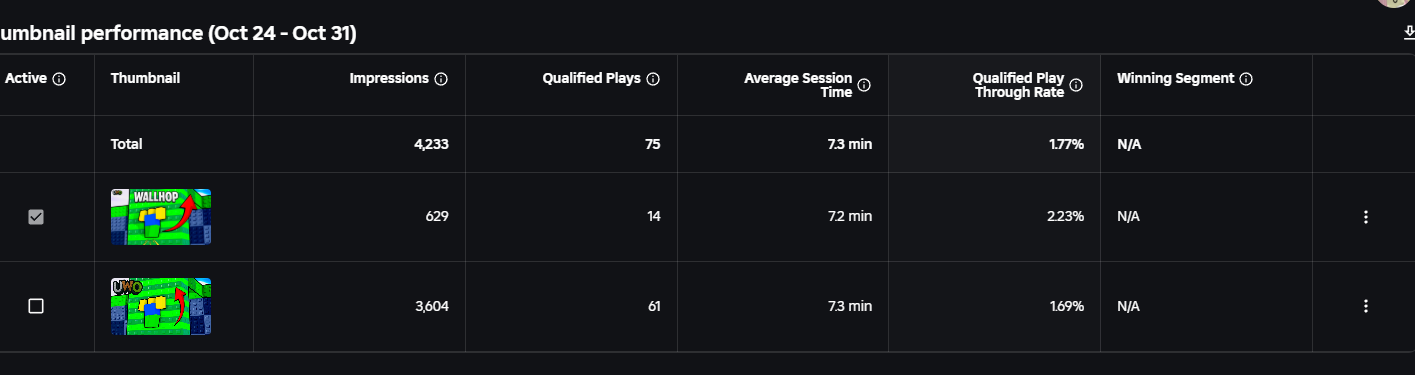1415x375 pixels.
Task: Click the Qualified Play Through Rate header
Action: pos(1018,85)
